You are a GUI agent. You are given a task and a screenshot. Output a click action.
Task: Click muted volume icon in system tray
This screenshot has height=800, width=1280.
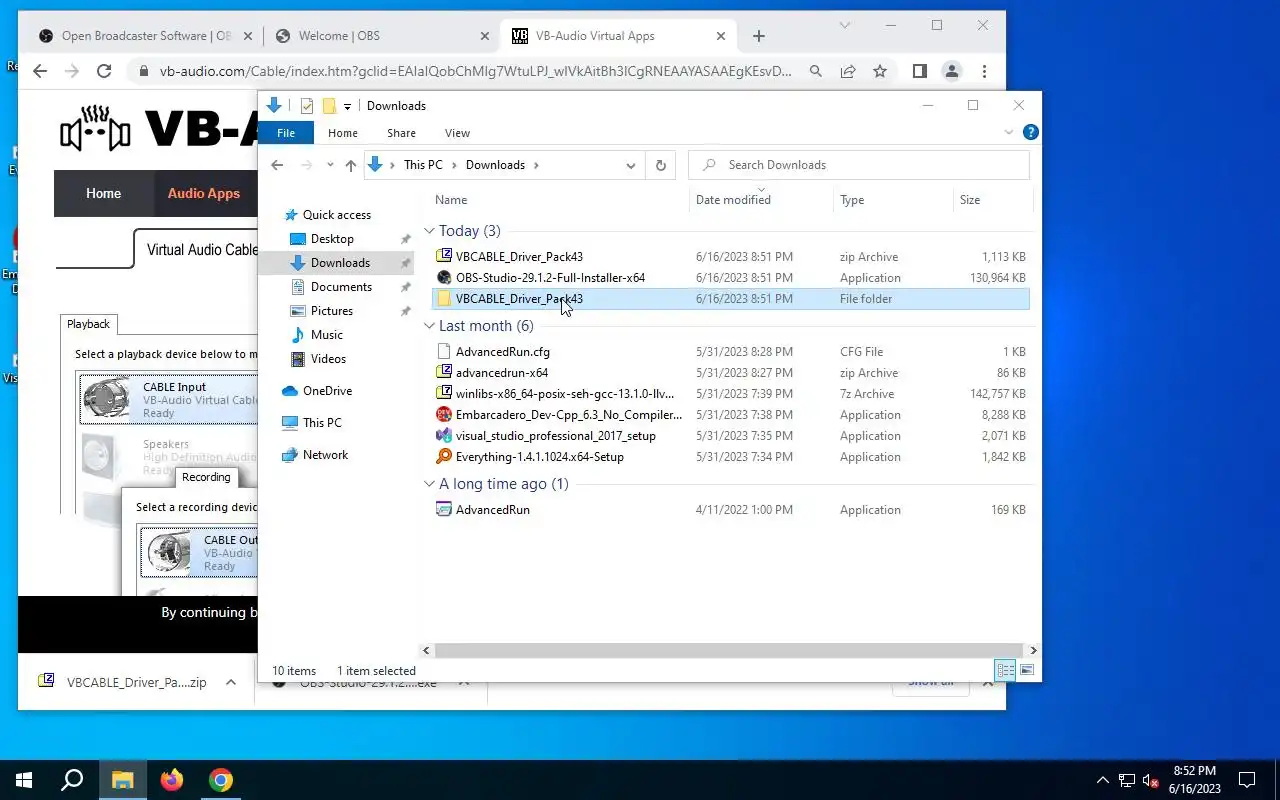(x=1151, y=780)
